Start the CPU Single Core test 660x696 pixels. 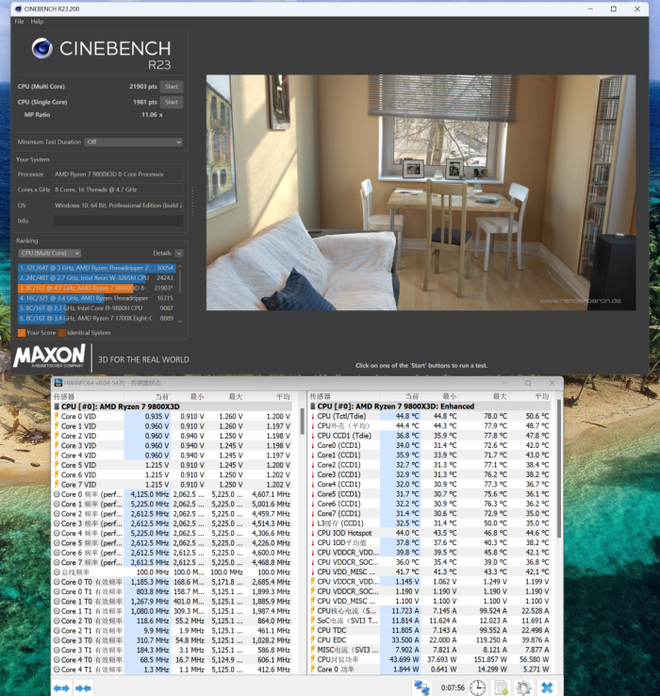click(x=172, y=102)
